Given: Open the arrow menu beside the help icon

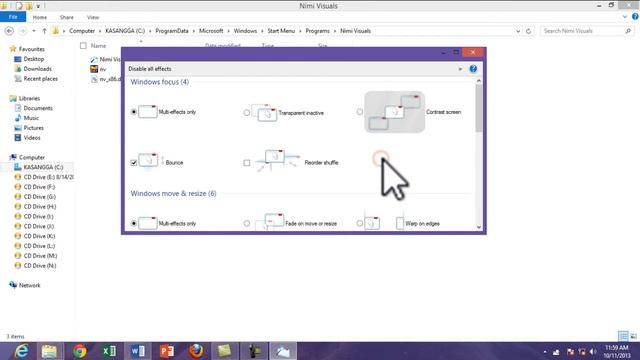Looking at the screenshot, I should click(x=460, y=69).
